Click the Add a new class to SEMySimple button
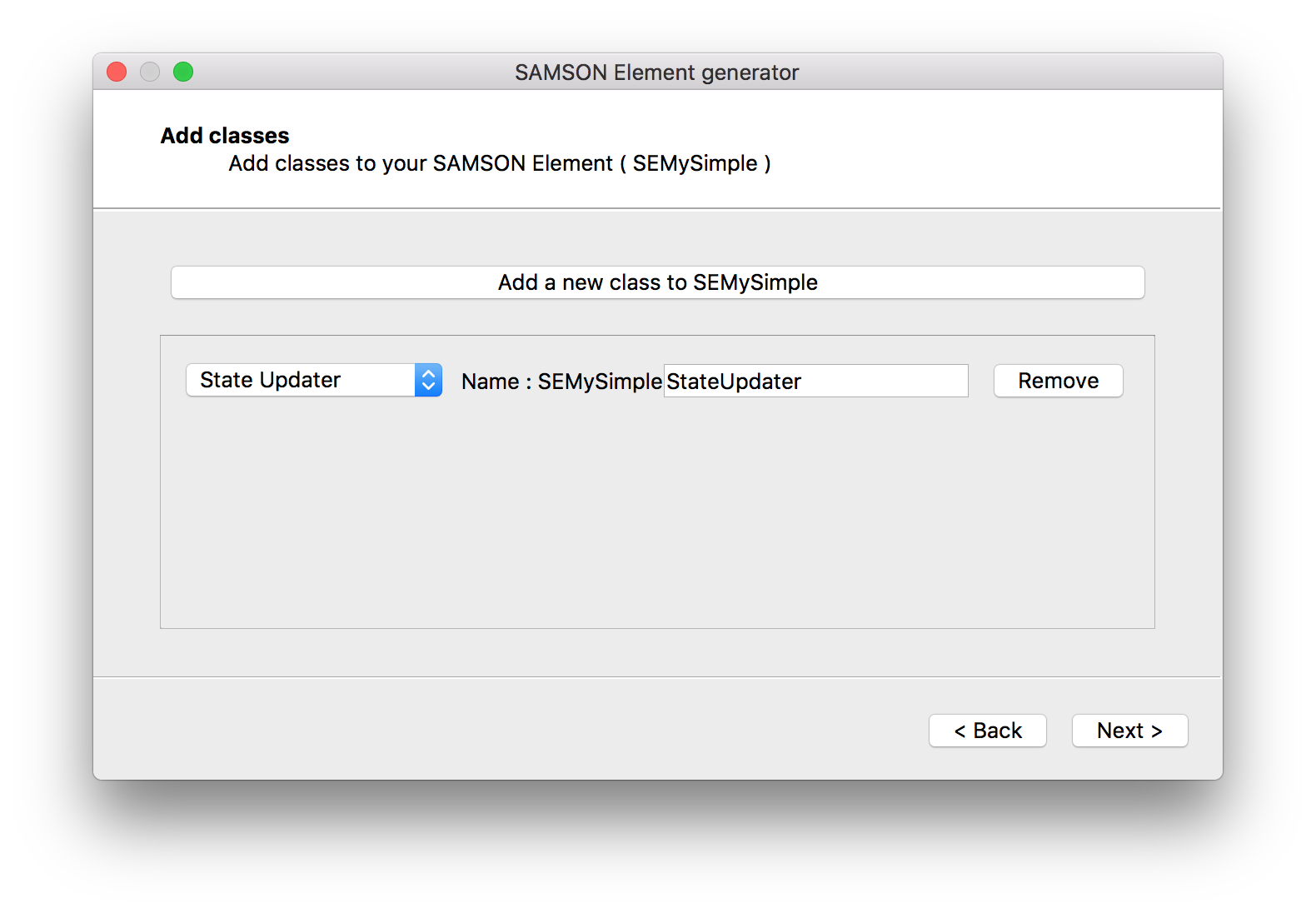 click(657, 282)
